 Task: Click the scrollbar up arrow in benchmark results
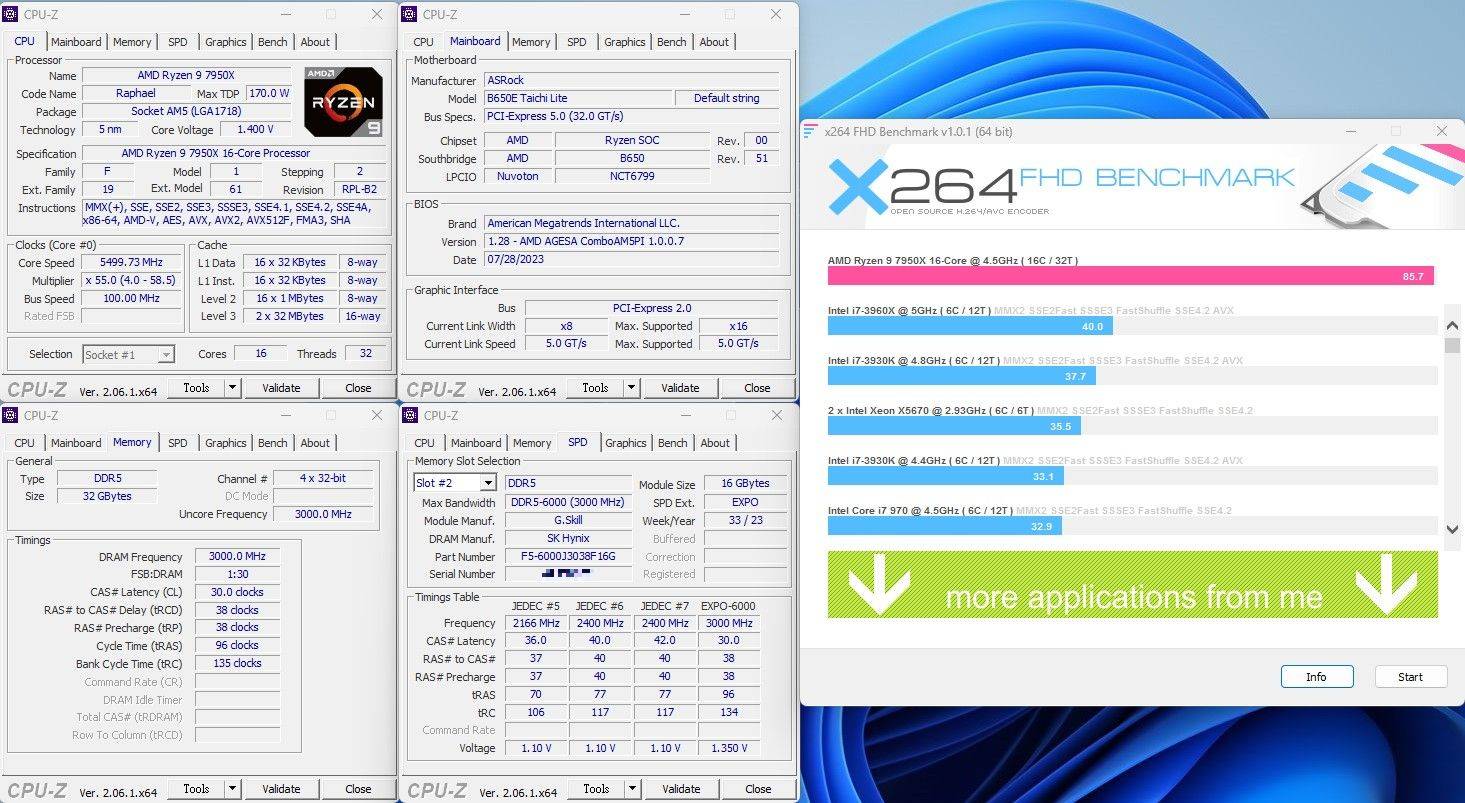pyautogui.click(x=1452, y=324)
